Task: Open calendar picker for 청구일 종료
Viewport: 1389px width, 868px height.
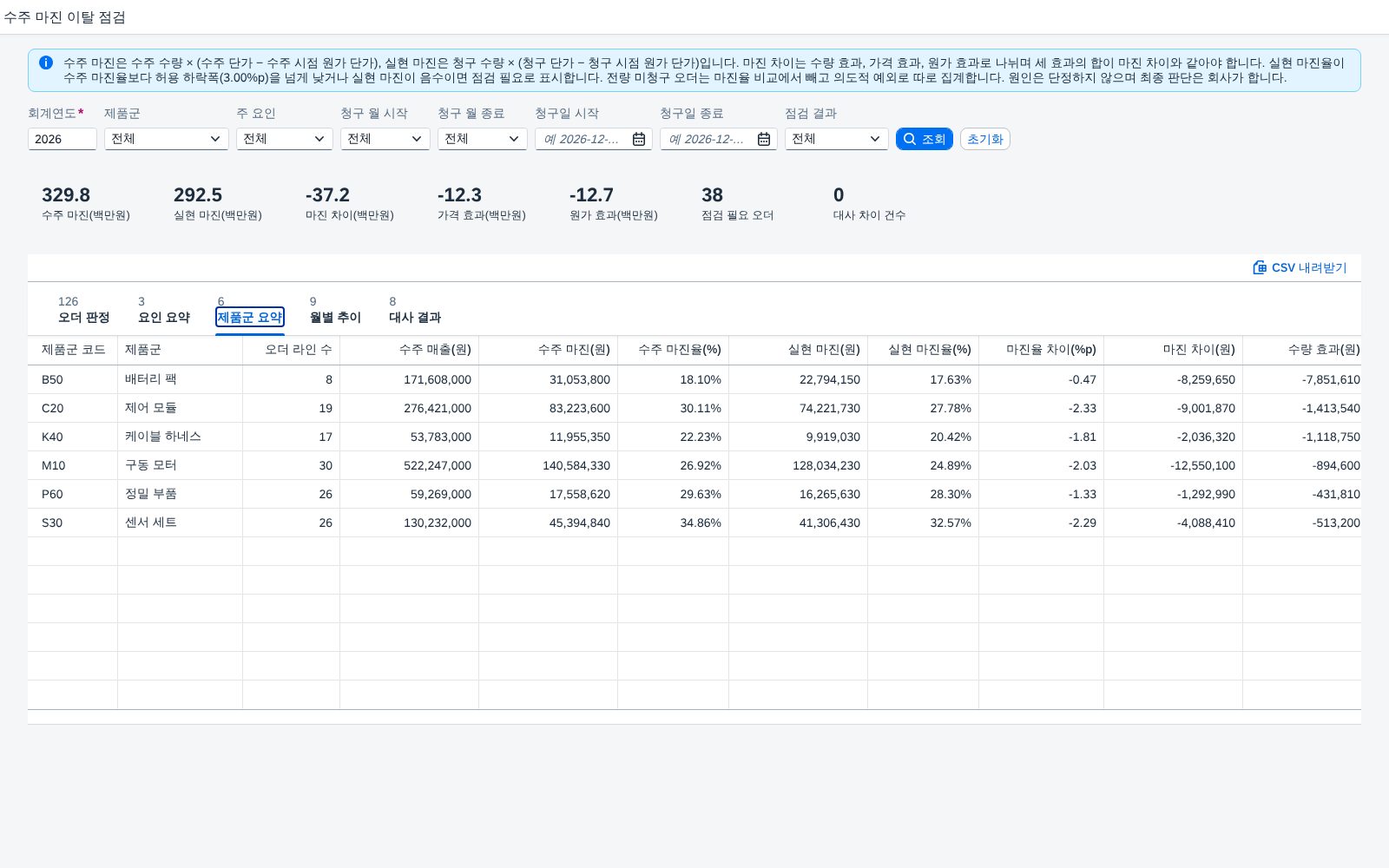Action: (764, 139)
